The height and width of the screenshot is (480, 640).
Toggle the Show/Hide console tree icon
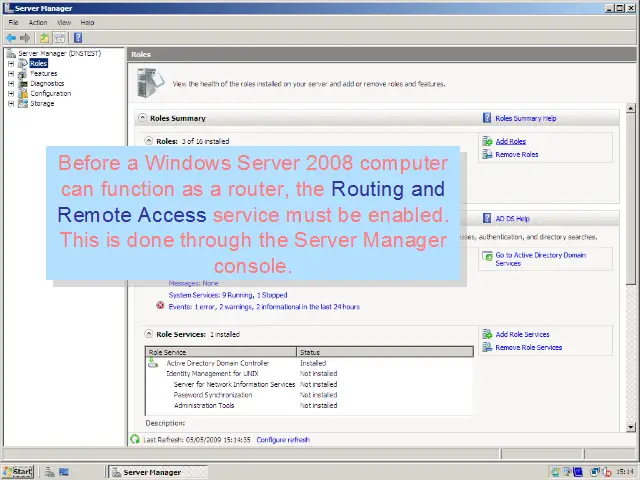[x=60, y=38]
